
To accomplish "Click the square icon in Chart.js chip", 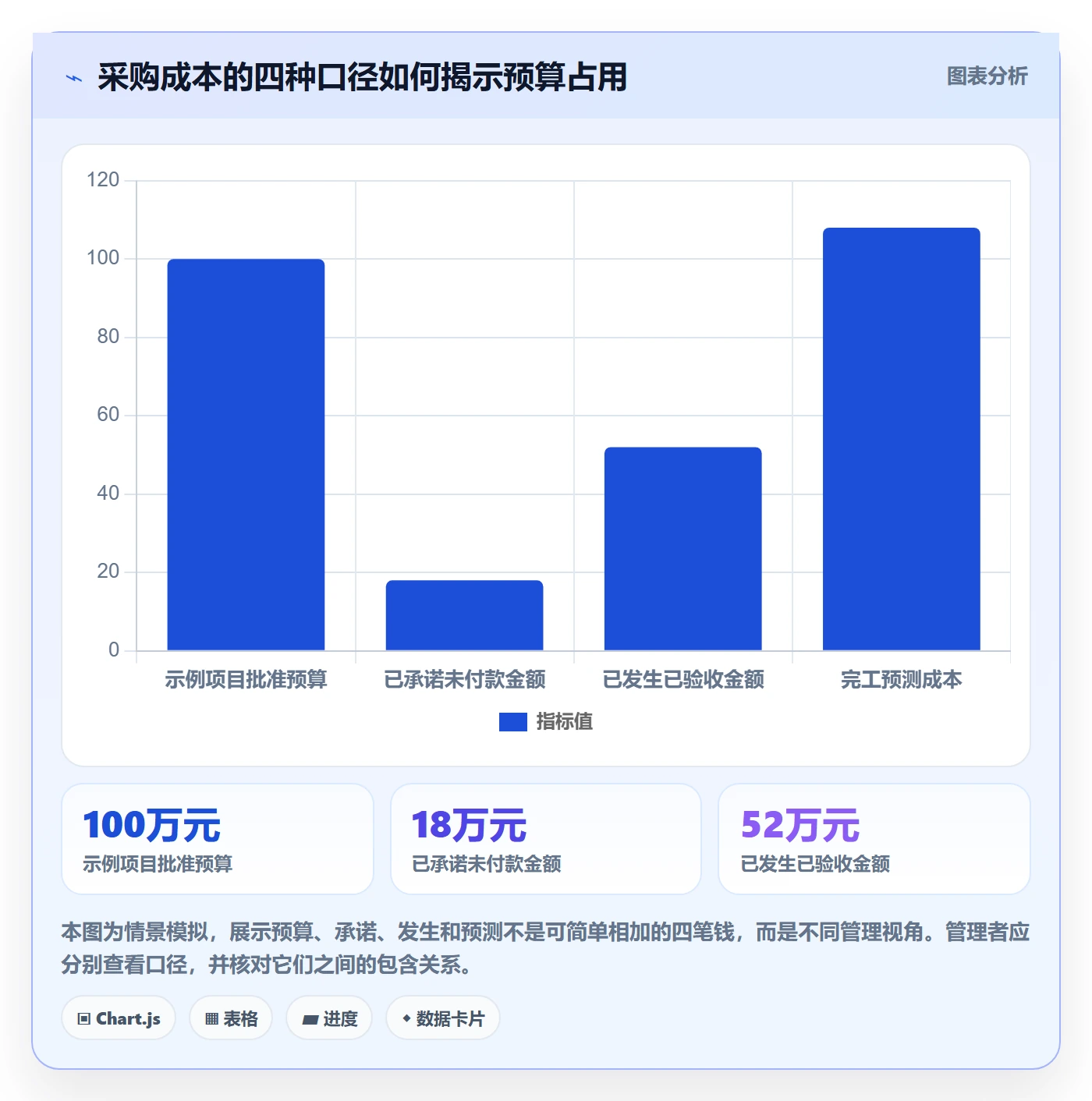I will [84, 1019].
